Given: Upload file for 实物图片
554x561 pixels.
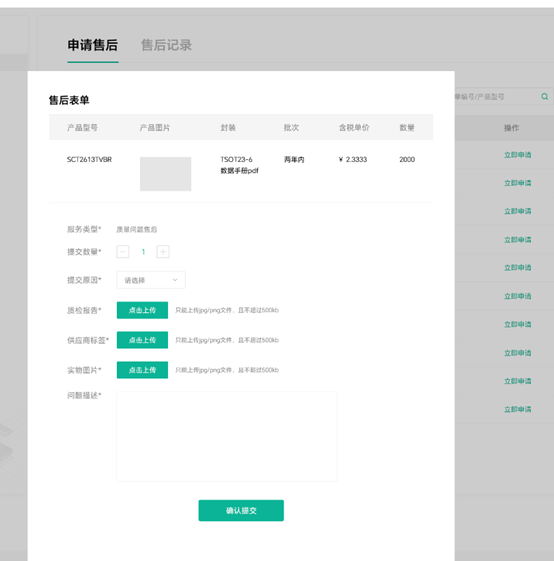Looking at the screenshot, I should coord(142,370).
